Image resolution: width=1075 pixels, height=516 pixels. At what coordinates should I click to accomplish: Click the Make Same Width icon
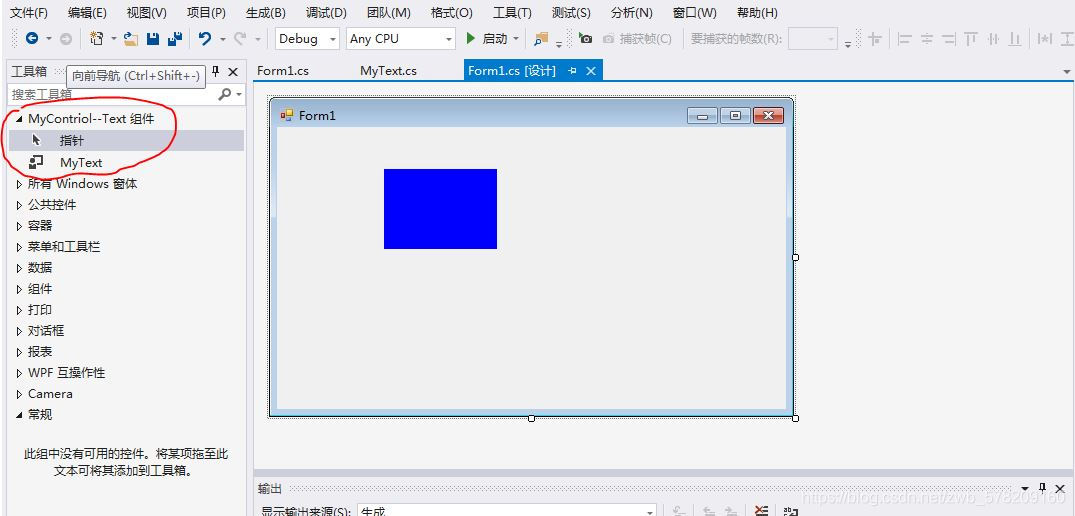tap(1045, 39)
